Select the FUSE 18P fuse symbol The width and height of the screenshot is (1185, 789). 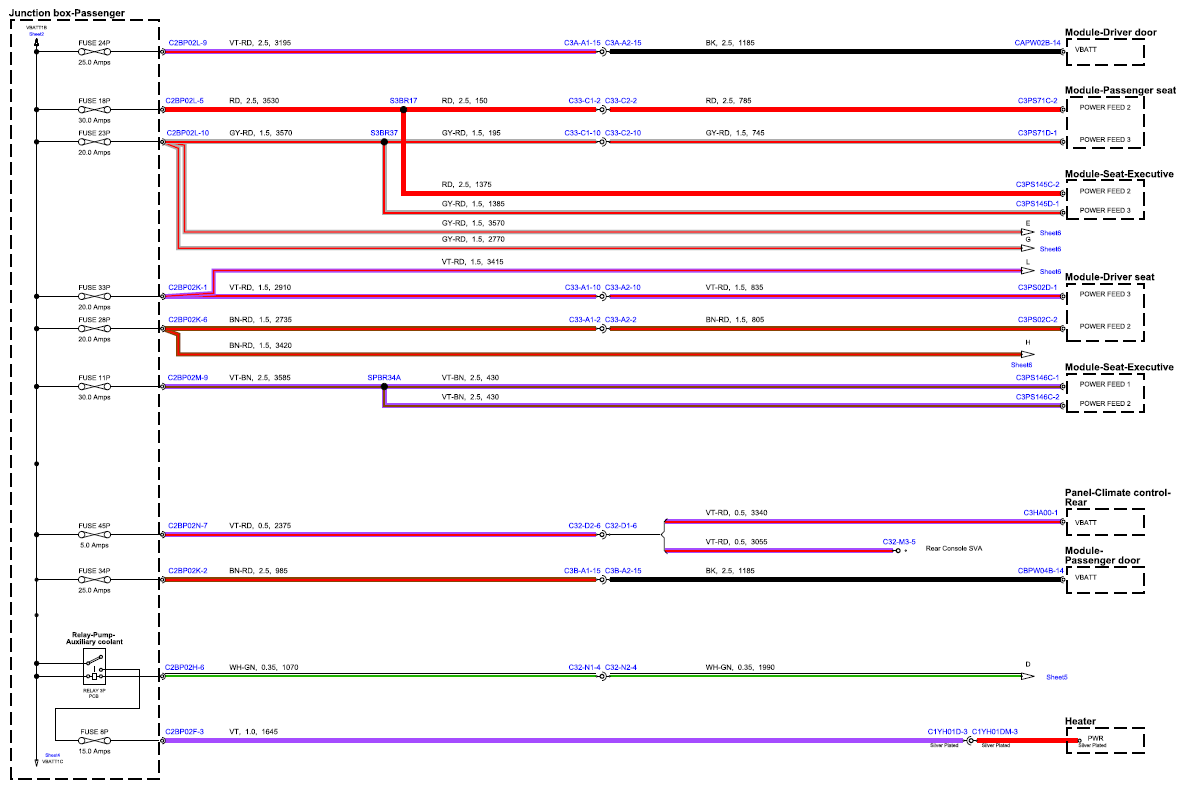(94, 110)
